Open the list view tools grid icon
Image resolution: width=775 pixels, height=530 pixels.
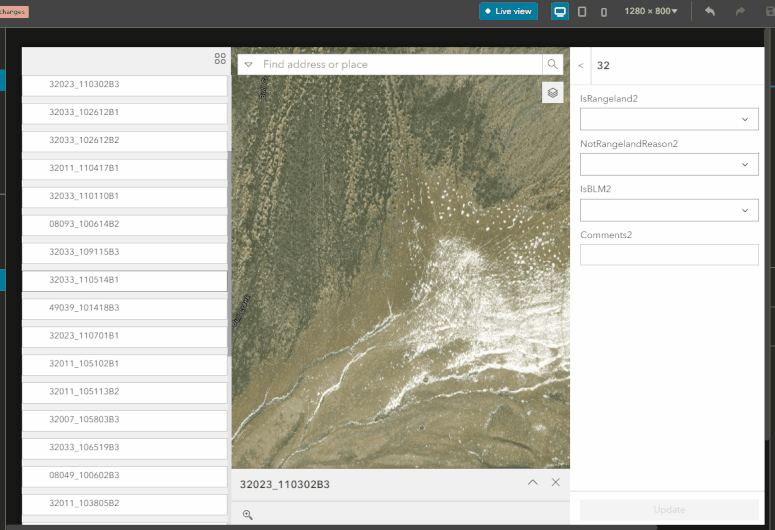click(x=220, y=59)
